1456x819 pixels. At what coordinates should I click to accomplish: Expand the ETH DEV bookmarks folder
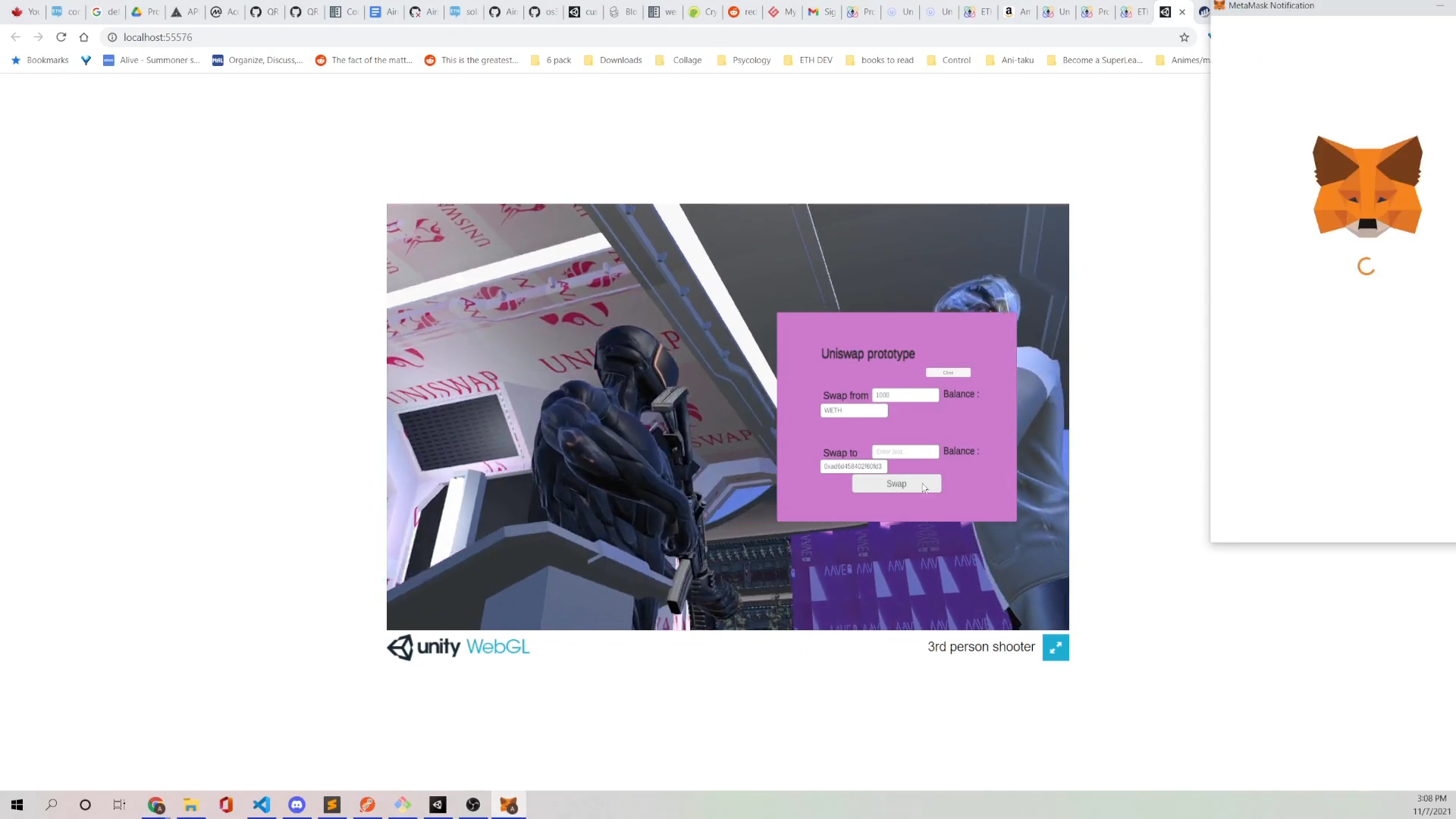tap(808, 60)
